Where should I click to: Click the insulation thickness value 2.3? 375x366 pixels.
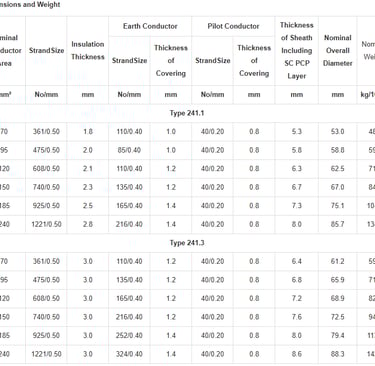point(88,187)
